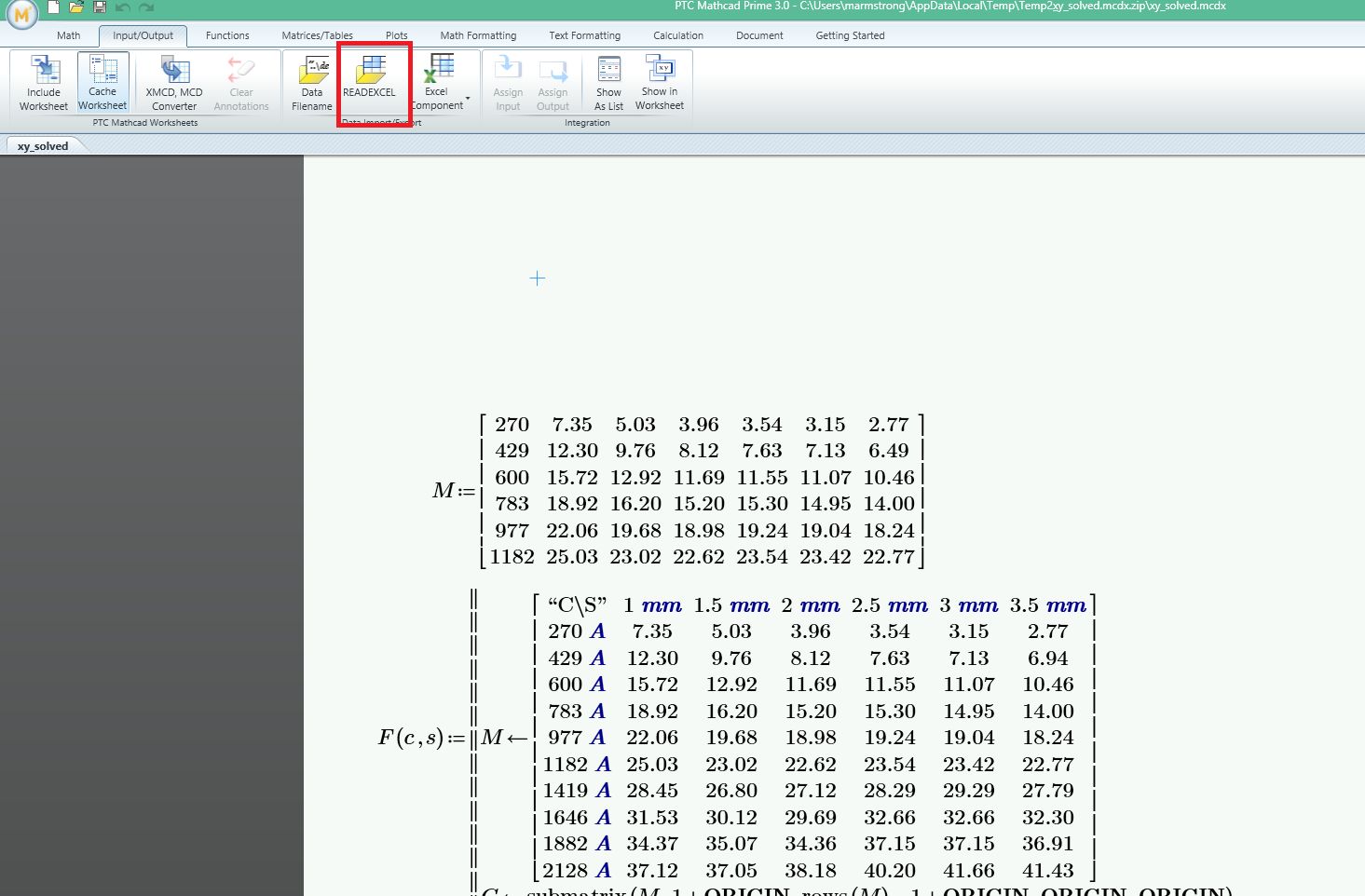Click the blue crosshair cursor in worksheet
The width and height of the screenshot is (1365, 896).
pos(537,278)
